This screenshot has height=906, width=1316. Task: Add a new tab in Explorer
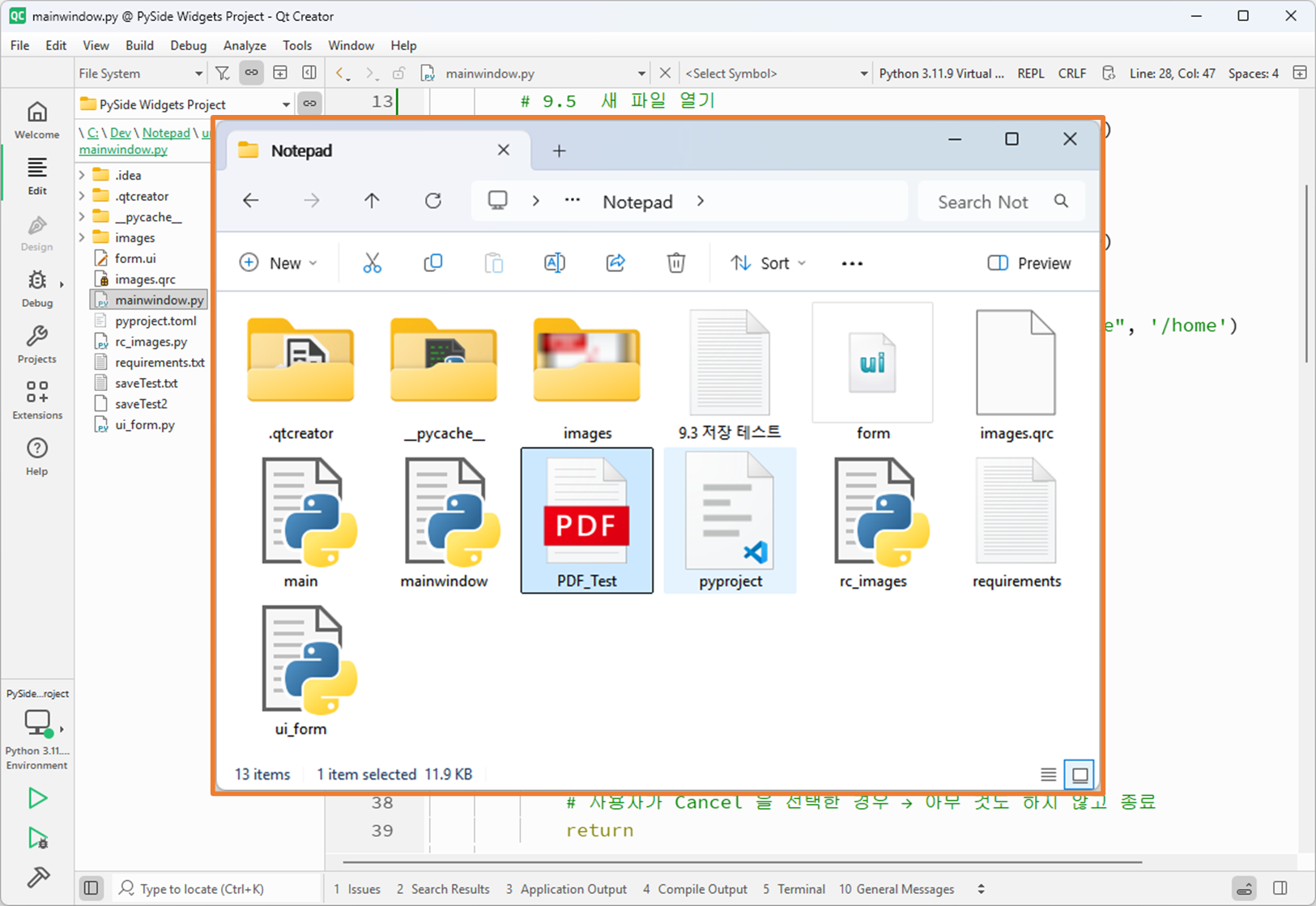click(559, 151)
